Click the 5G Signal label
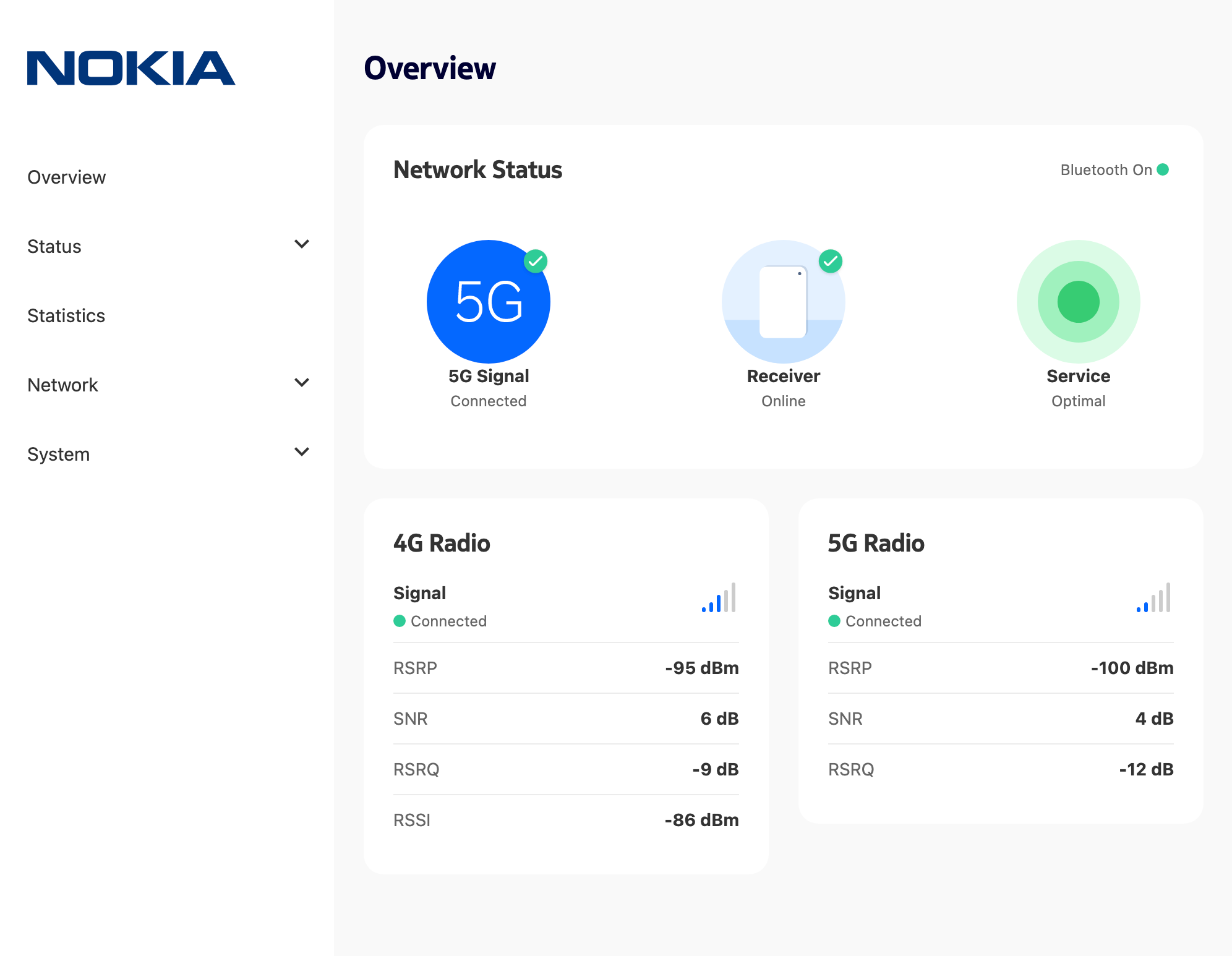 (489, 376)
